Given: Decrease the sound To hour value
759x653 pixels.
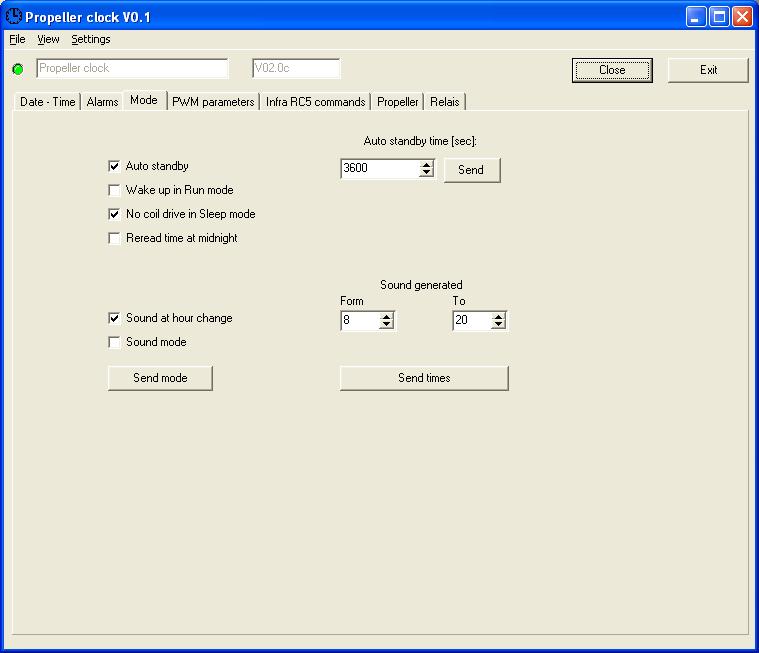Looking at the screenshot, I should [x=499, y=325].
